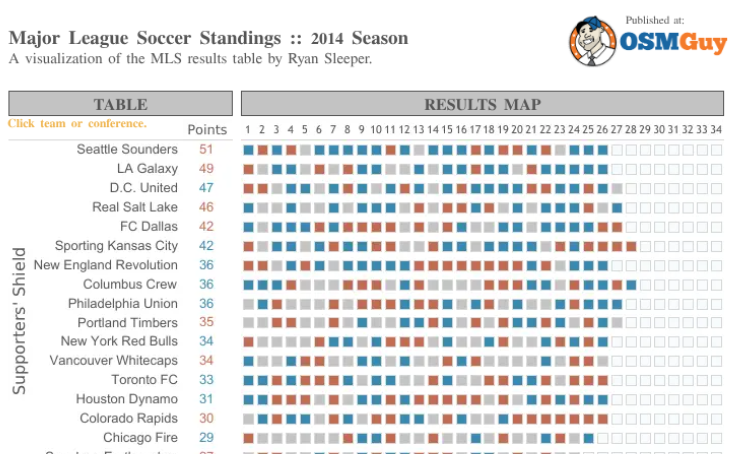
Task: Click Real Salt Lake match 27 blue square
Action: click(x=617, y=208)
